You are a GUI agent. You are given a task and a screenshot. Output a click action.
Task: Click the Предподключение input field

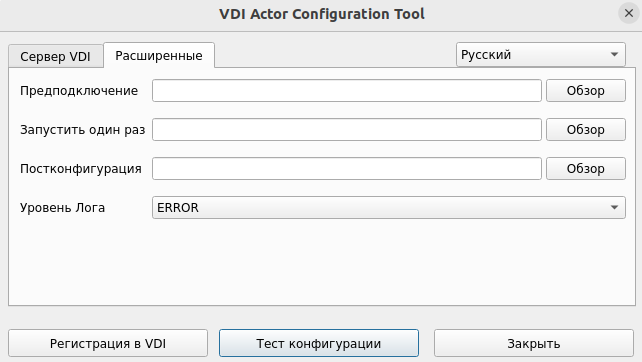tap(347, 90)
